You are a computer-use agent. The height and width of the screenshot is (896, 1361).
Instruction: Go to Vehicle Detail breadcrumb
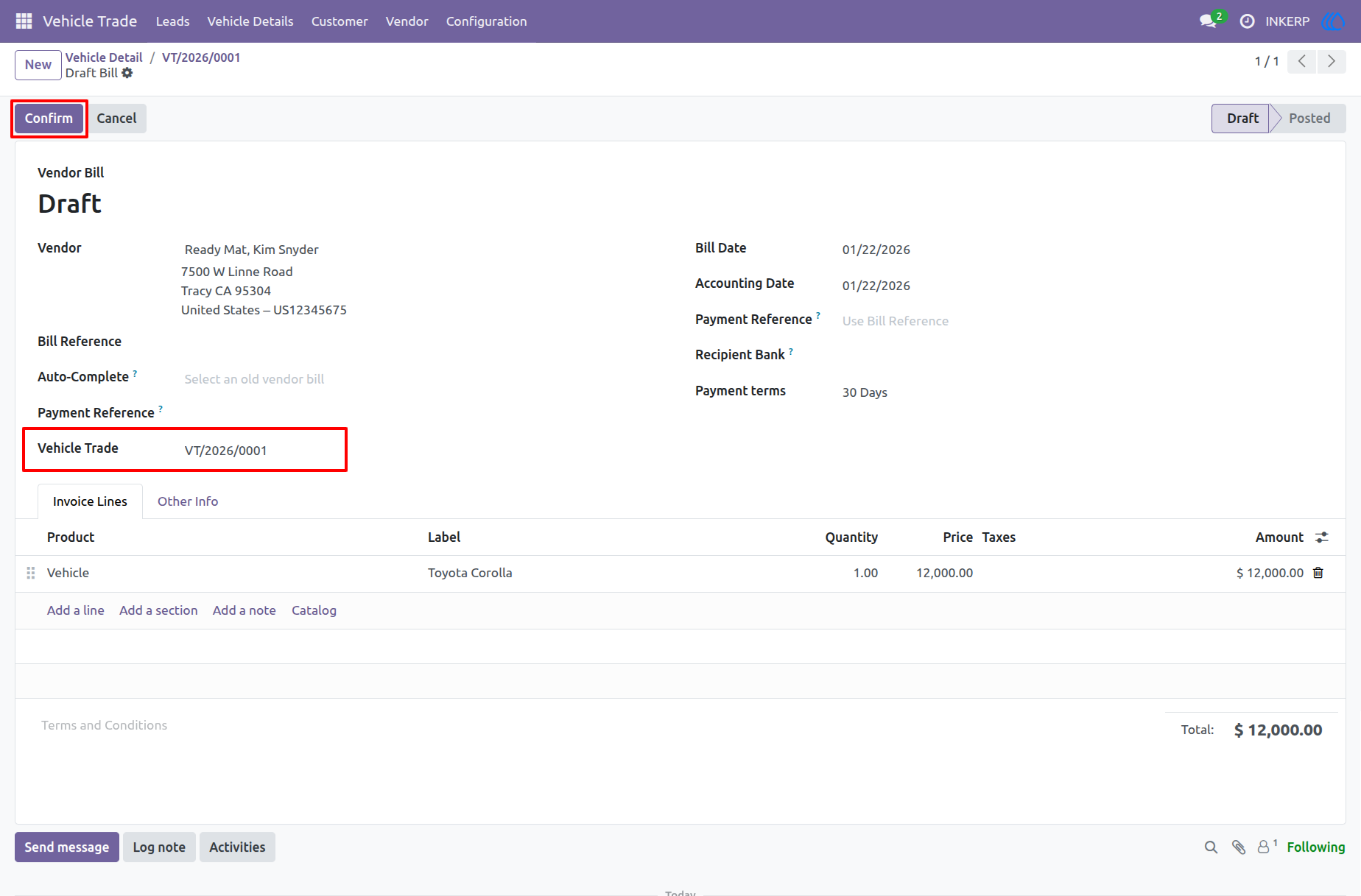tap(104, 57)
